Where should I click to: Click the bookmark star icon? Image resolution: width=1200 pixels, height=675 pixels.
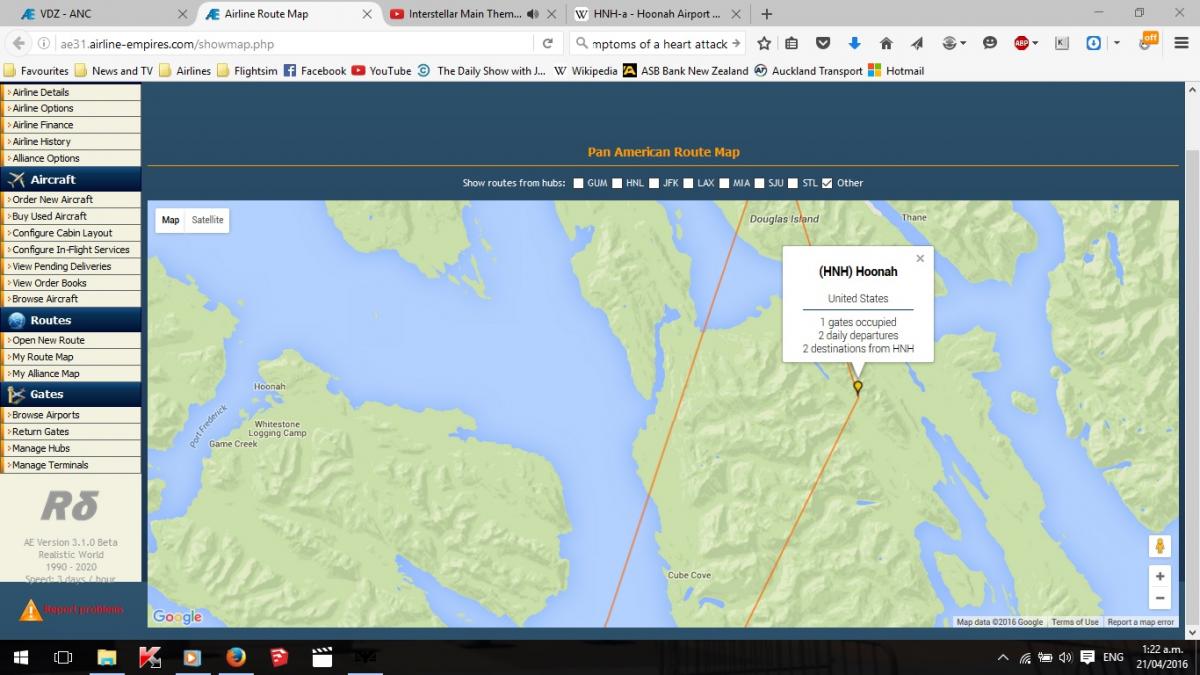[764, 43]
